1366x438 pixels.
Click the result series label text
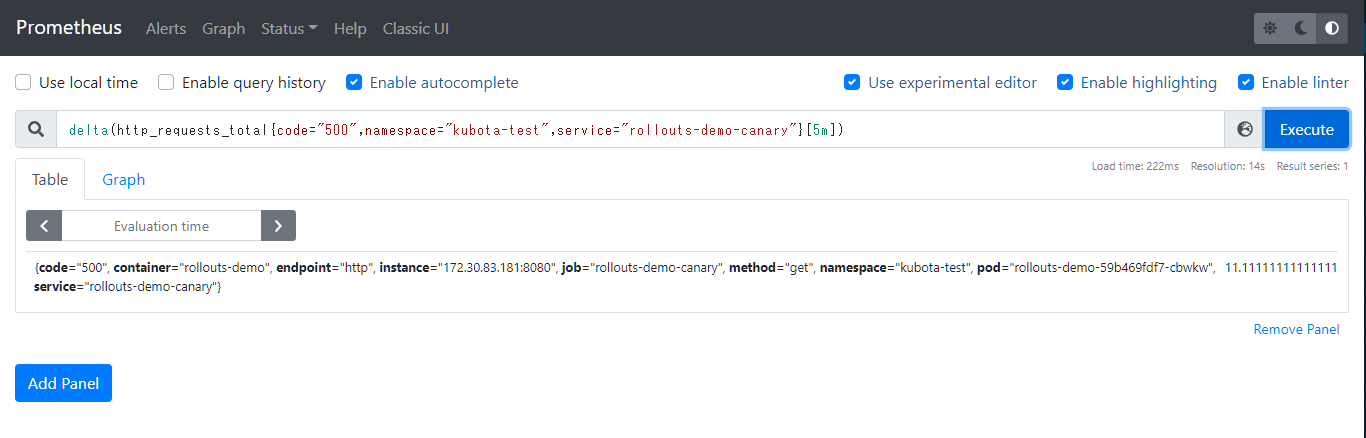pyautogui.click(x=625, y=277)
